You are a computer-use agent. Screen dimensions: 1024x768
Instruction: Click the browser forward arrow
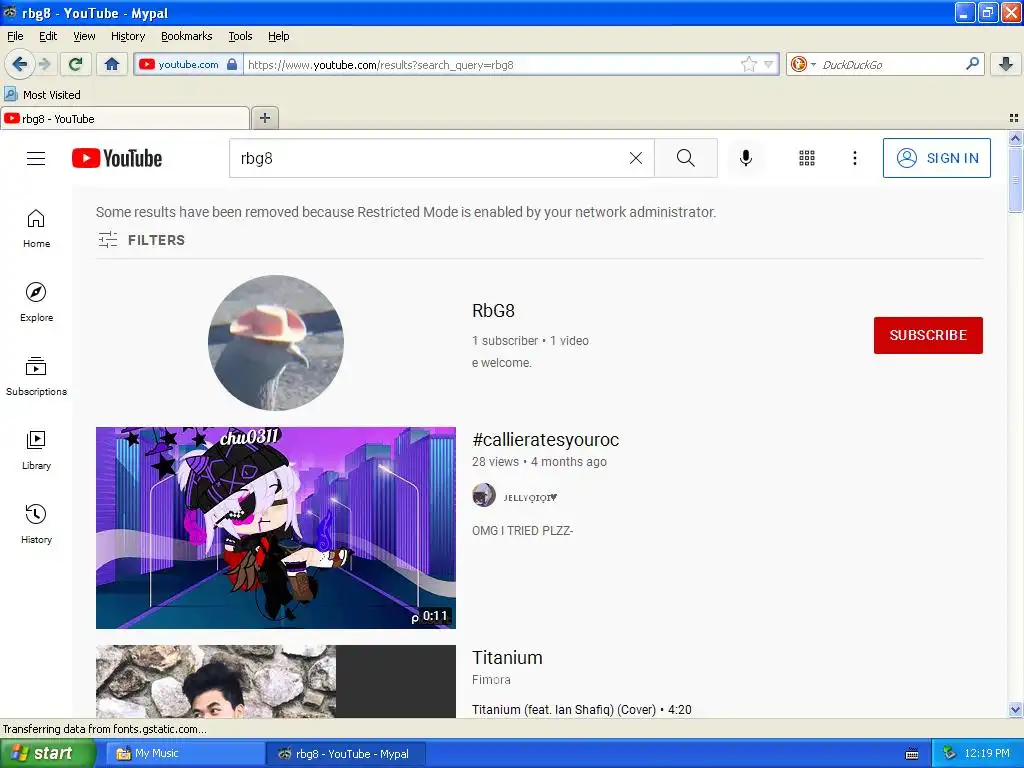point(44,64)
